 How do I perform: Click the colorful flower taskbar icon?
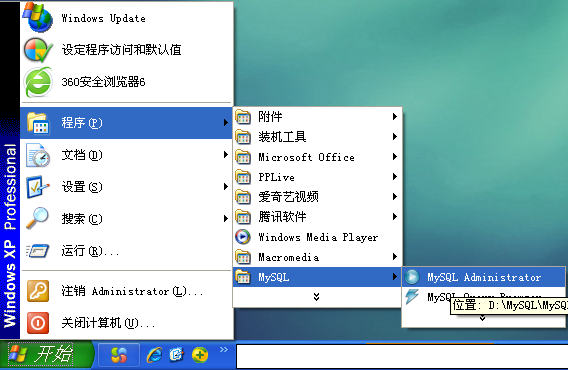pos(119,355)
